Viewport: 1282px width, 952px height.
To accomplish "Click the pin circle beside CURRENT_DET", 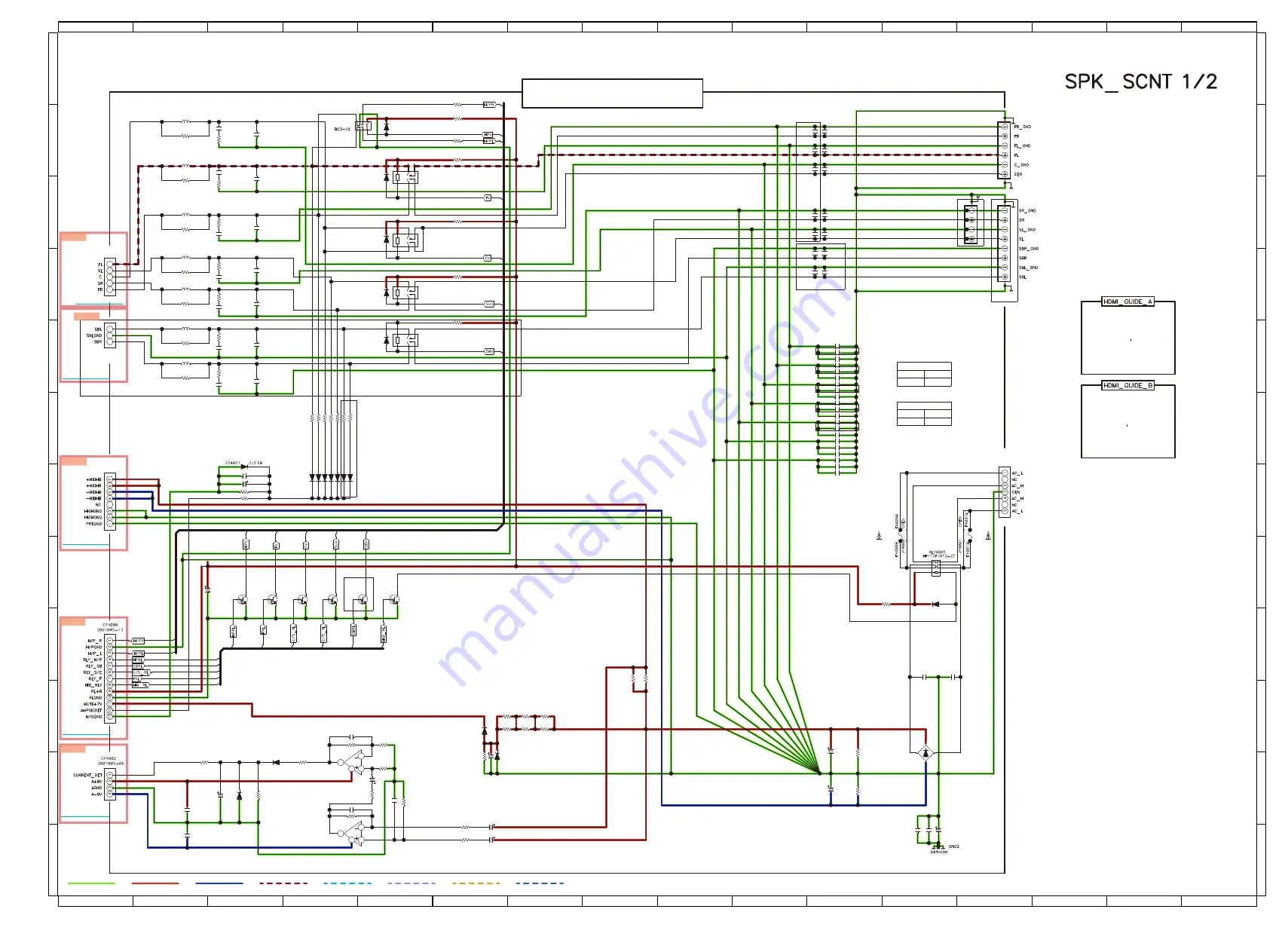I will pos(110,775).
